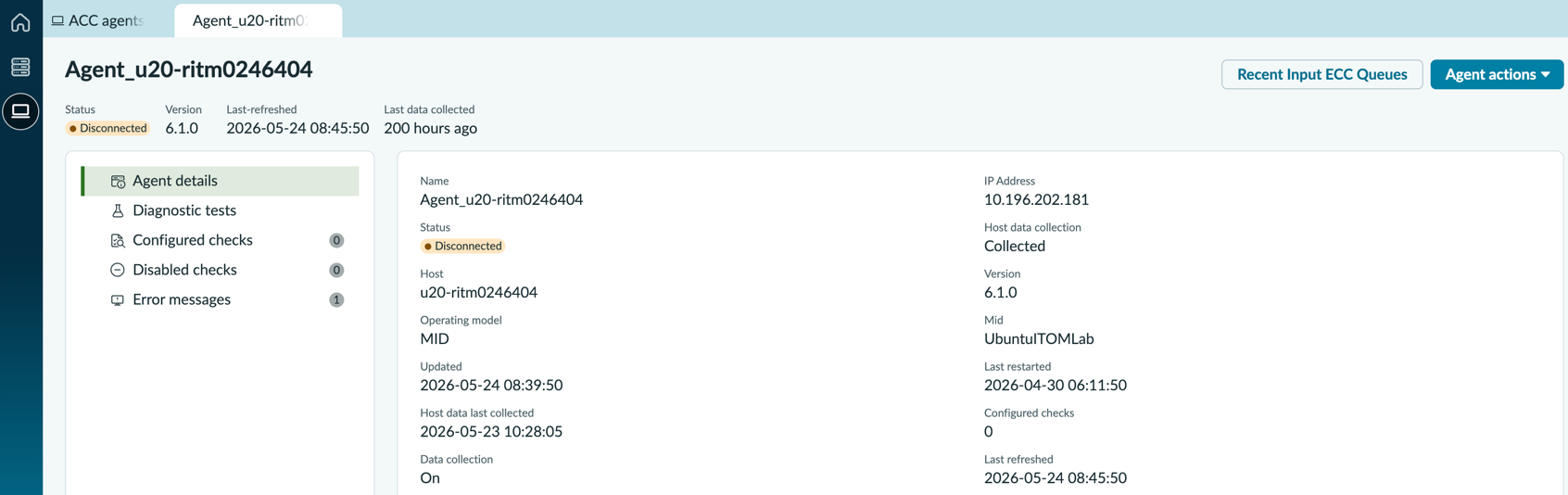Click the Agent details calendar icon
The width and height of the screenshot is (1568, 495).
pyautogui.click(x=118, y=181)
